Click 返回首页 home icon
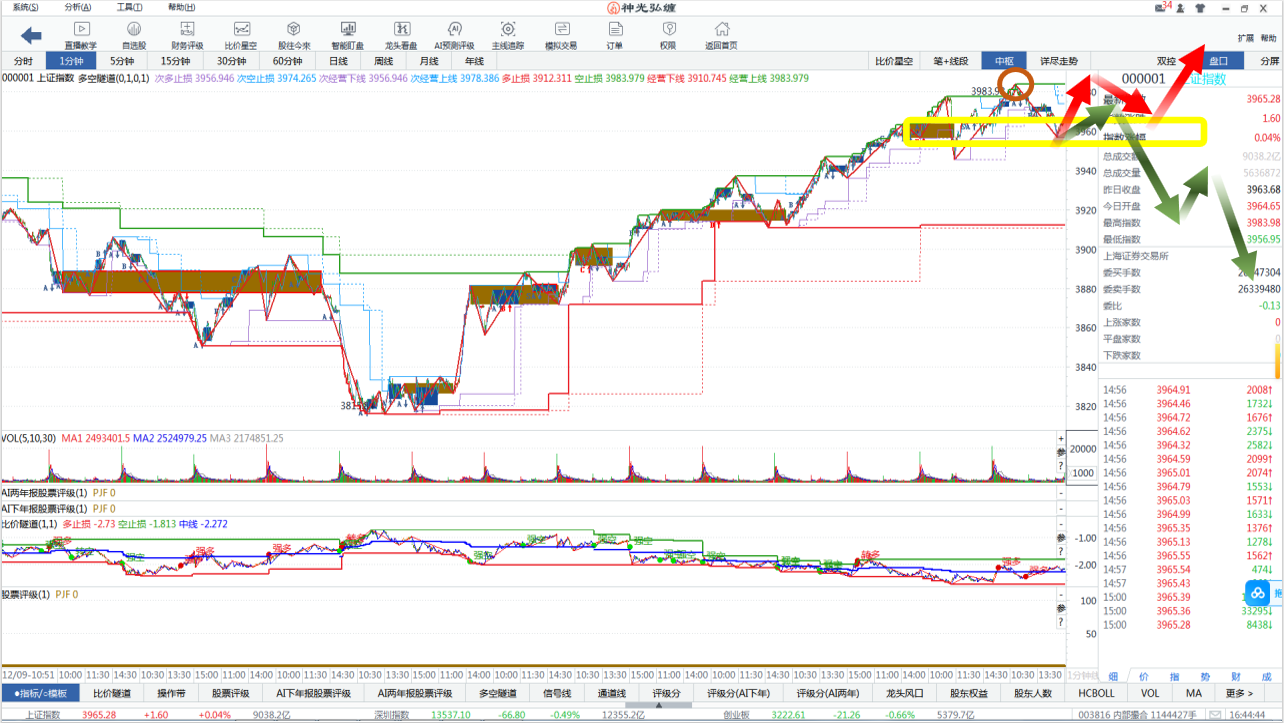Screen dimensions: 1284x723 [x=721, y=35]
